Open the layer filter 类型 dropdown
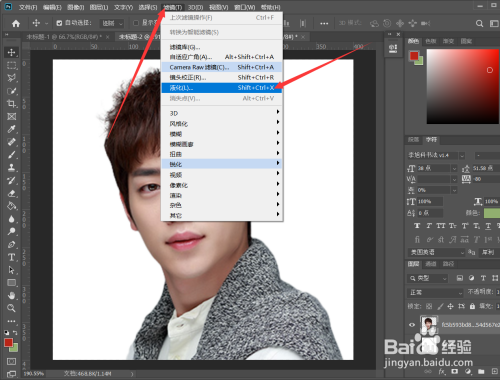The height and width of the screenshot is (380, 500). click(x=428, y=278)
